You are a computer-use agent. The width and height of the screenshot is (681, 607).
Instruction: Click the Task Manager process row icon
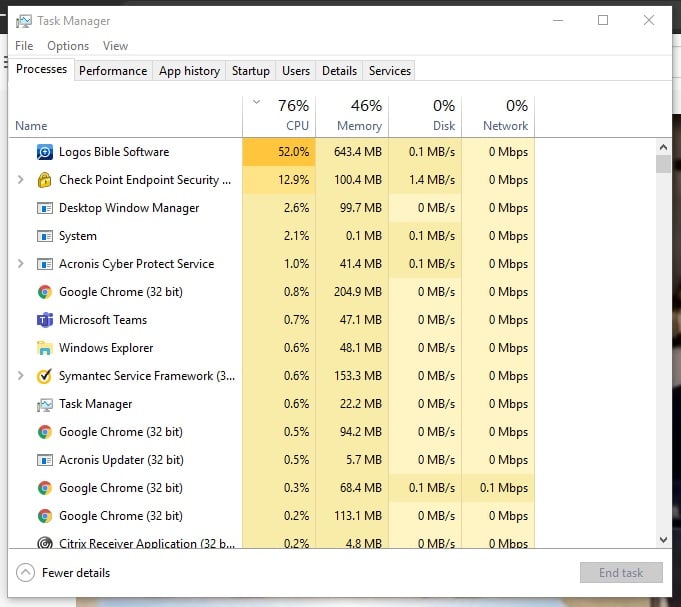click(x=45, y=404)
